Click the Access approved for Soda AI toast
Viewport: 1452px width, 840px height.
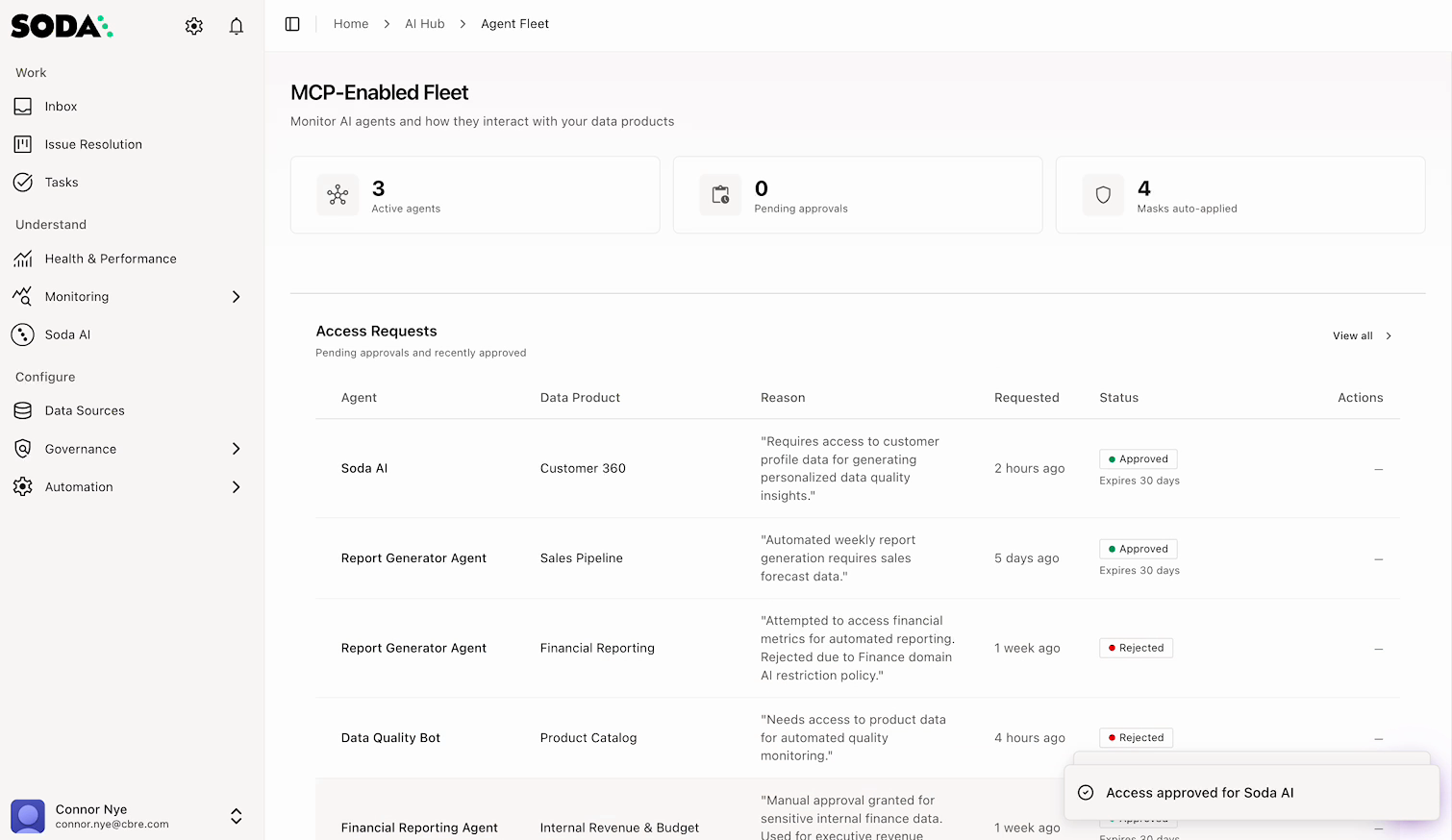click(1252, 793)
